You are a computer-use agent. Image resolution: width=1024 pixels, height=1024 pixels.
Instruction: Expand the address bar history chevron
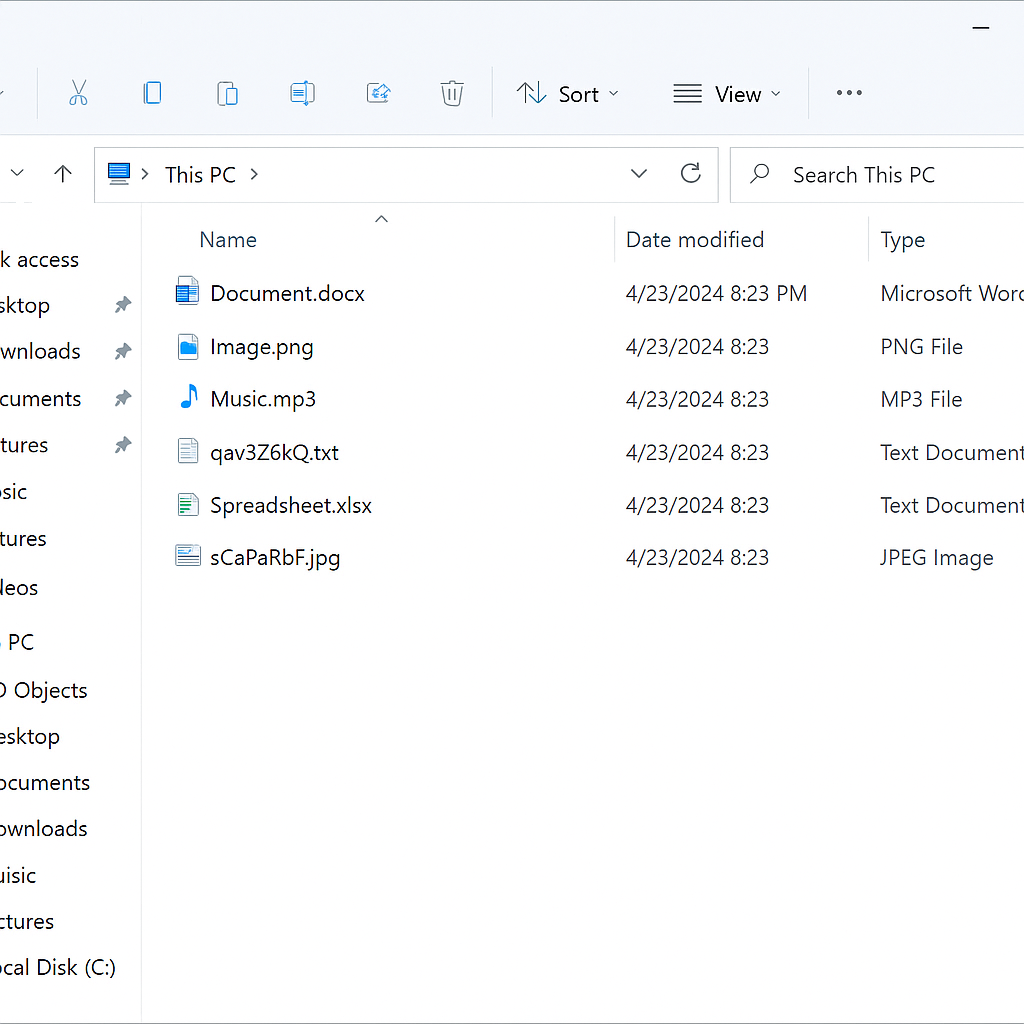639,174
